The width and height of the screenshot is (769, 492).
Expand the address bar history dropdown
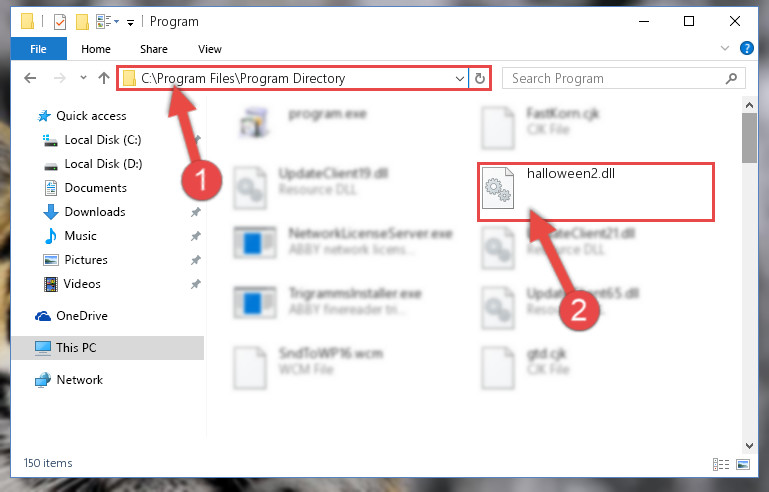pos(460,78)
